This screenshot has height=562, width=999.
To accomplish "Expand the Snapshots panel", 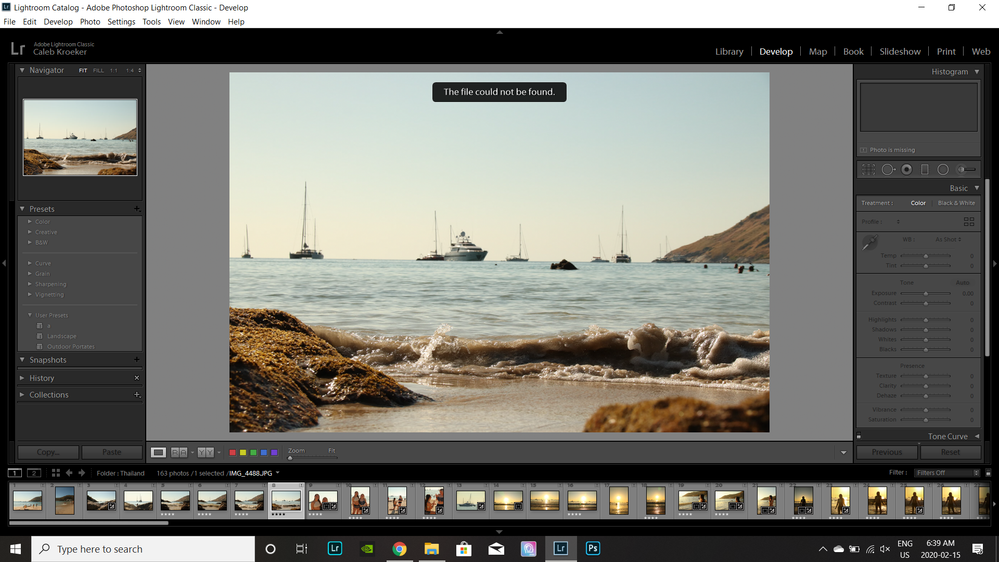I will click(48, 360).
